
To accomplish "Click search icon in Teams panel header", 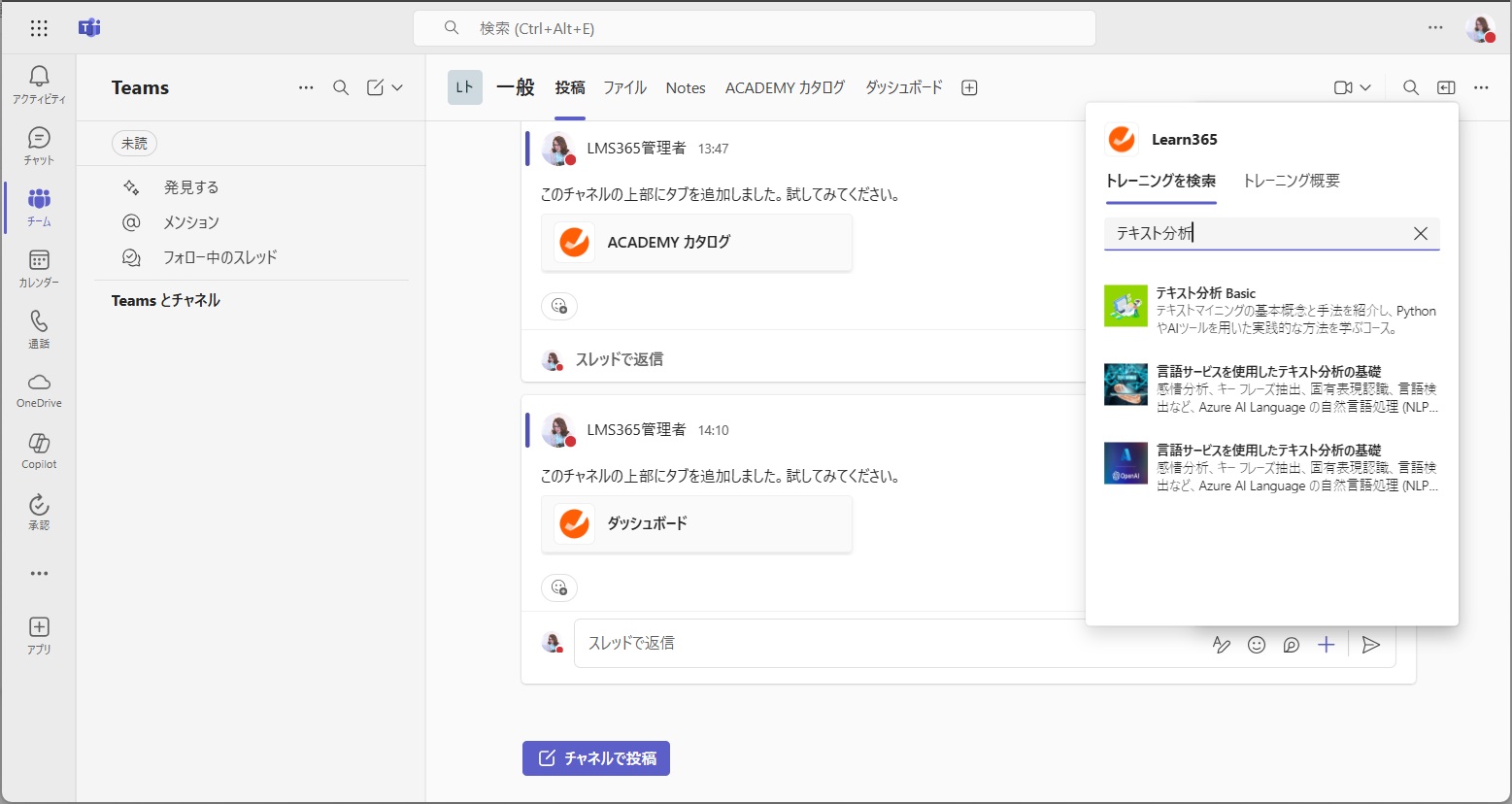I will click(x=341, y=87).
